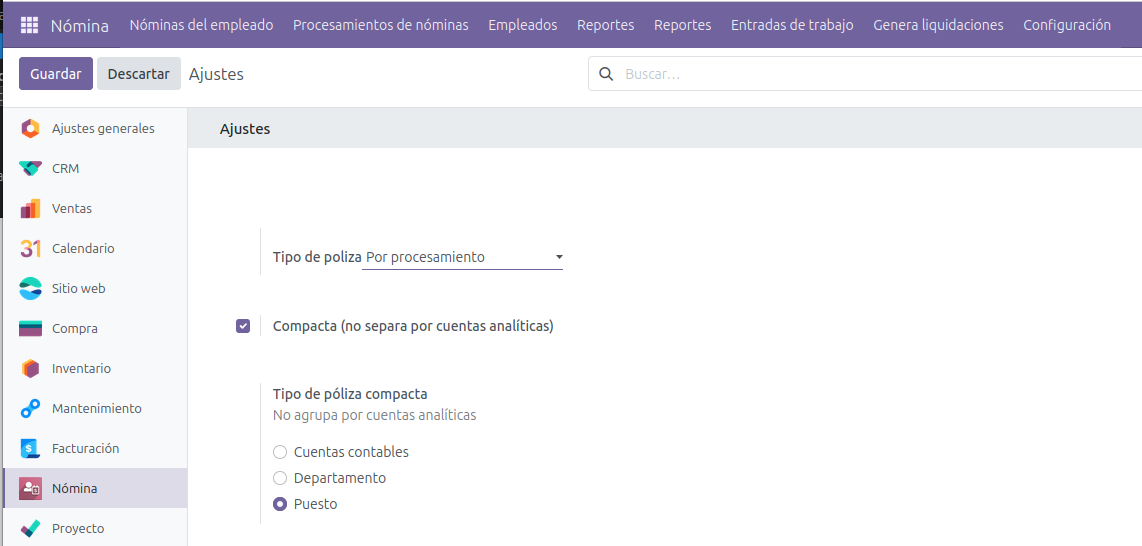Open the Facturación icon in sidebar
The height and width of the screenshot is (546, 1142).
point(31,448)
